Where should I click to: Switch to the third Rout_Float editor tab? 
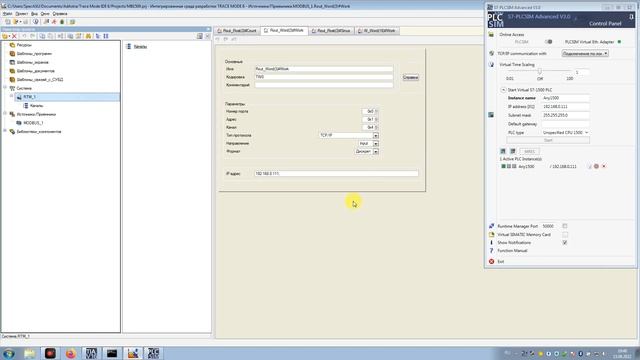coord(331,31)
